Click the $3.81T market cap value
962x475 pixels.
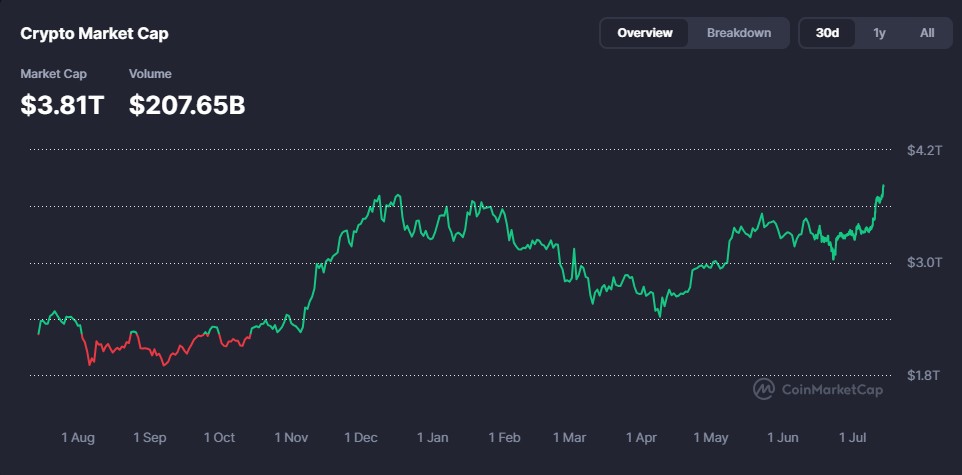pyautogui.click(x=62, y=104)
